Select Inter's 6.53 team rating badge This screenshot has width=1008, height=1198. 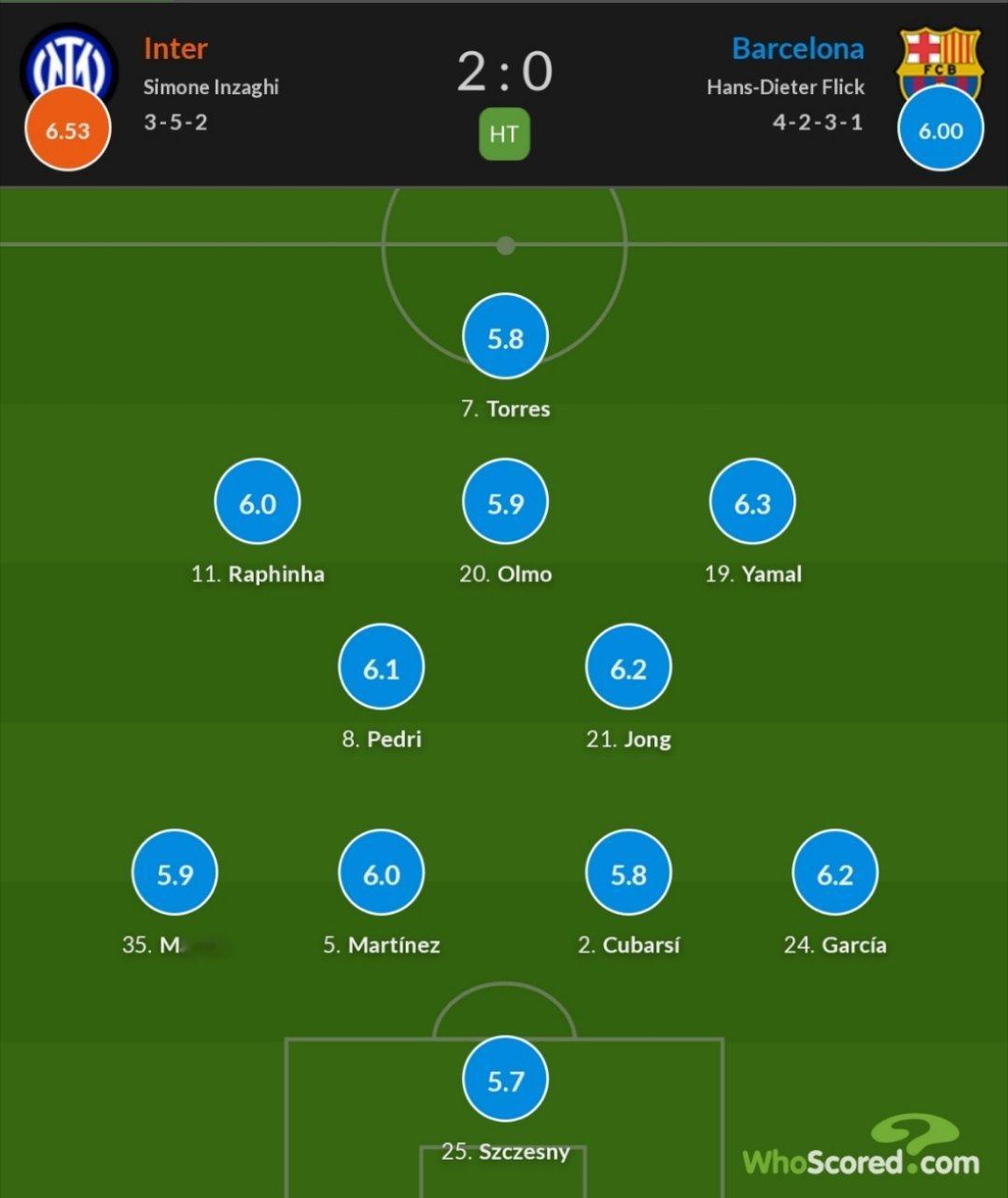tap(68, 130)
